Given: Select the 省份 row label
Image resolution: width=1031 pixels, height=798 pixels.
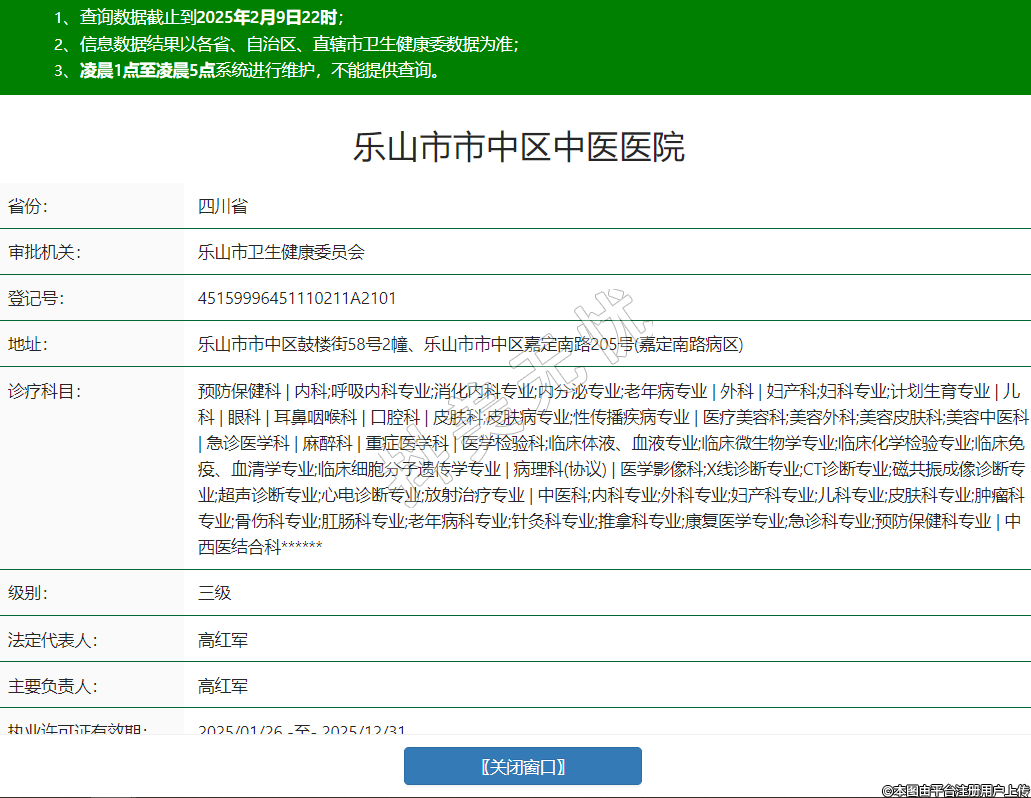Looking at the screenshot, I should 28,206.
